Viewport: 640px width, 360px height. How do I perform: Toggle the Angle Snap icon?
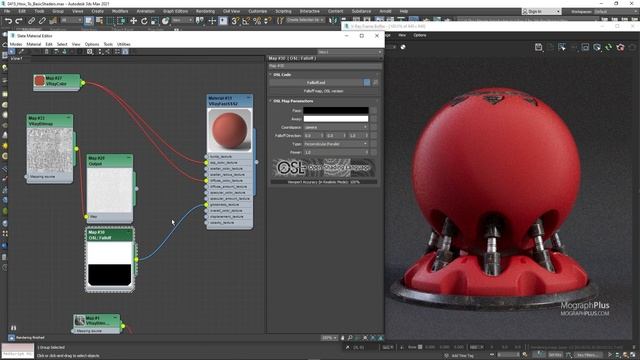pyautogui.click(x=246, y=21)
